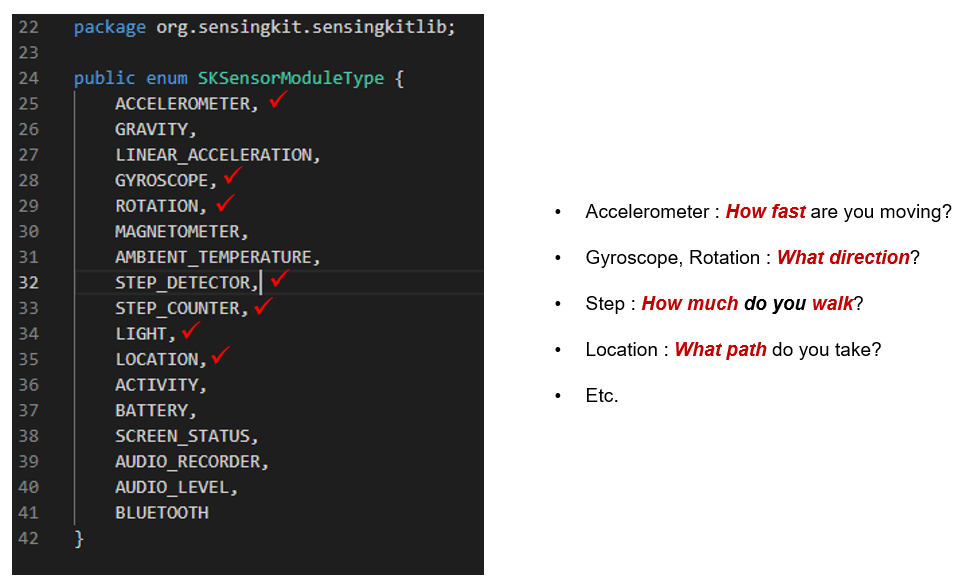This screenshot has height=588, width=978.
Task: Click line number 32 in the gutter
Action: click(x=28, y=283)
